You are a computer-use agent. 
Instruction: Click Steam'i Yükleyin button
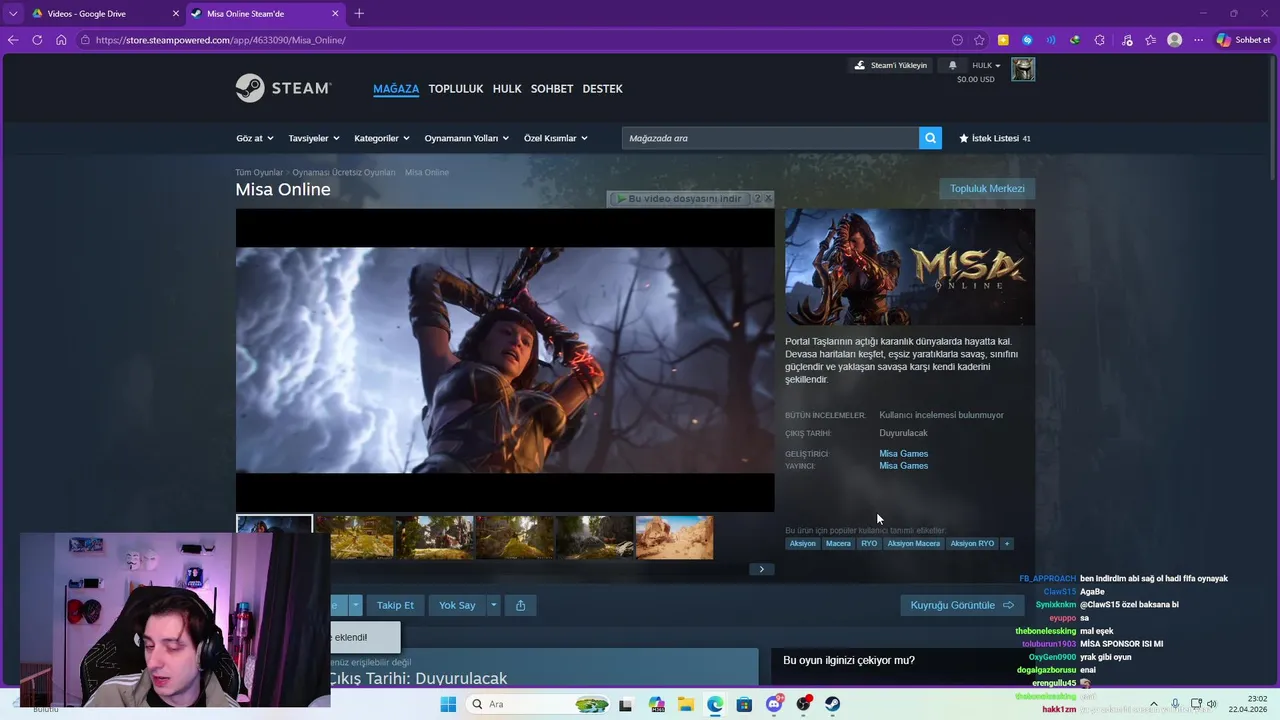coord(890,65)
